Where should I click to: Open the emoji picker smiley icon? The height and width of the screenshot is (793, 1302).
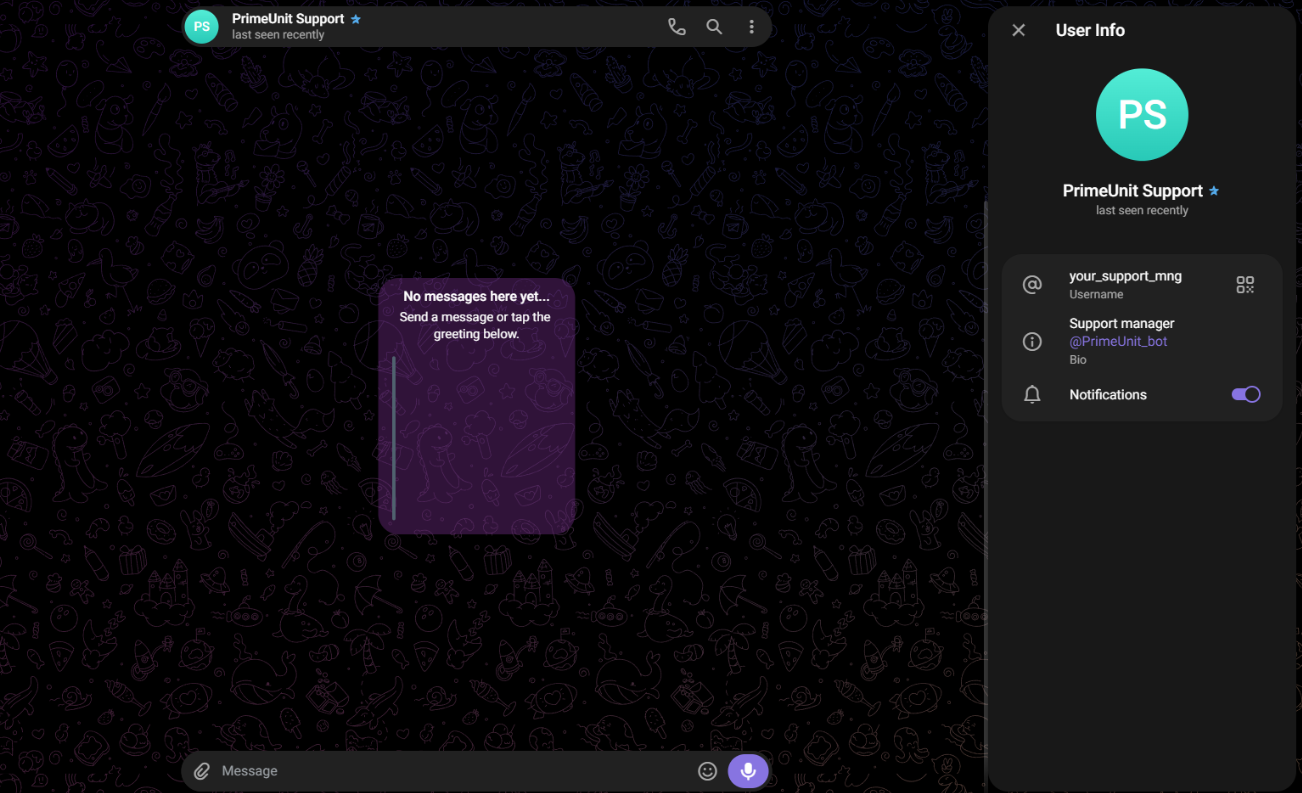(707, 771)
